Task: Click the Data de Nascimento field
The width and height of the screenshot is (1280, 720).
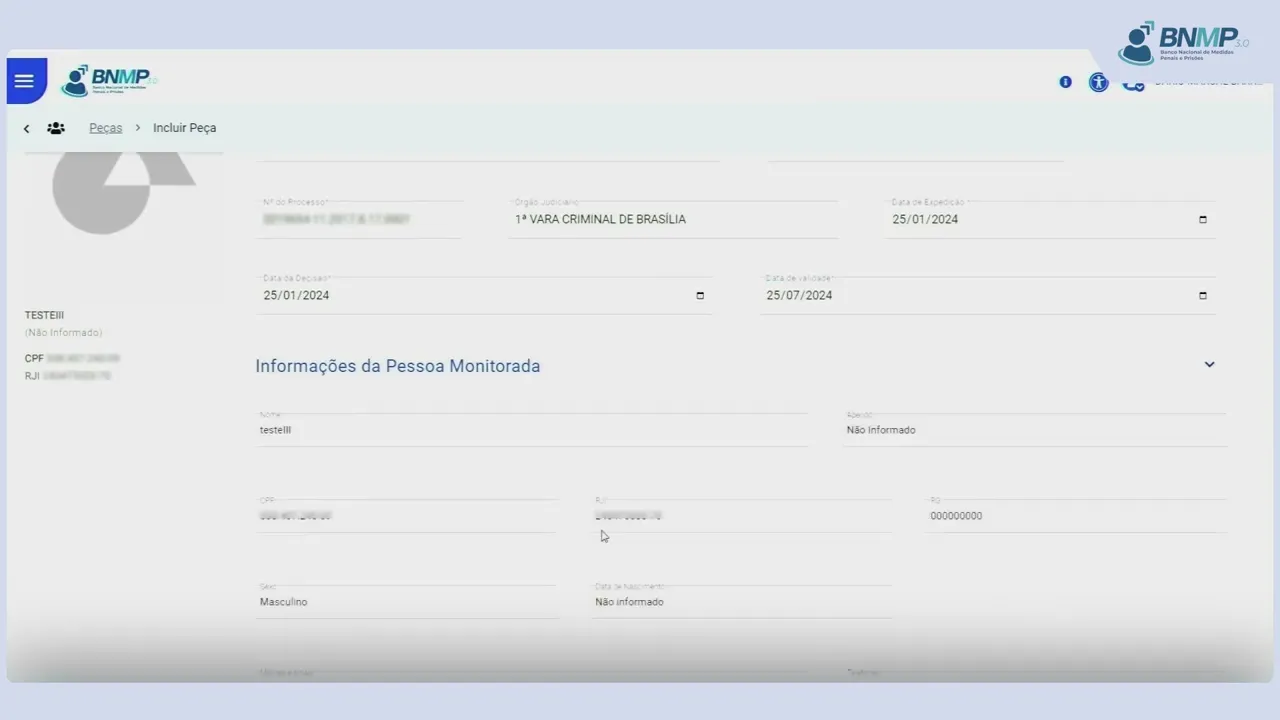Action: 741,601
